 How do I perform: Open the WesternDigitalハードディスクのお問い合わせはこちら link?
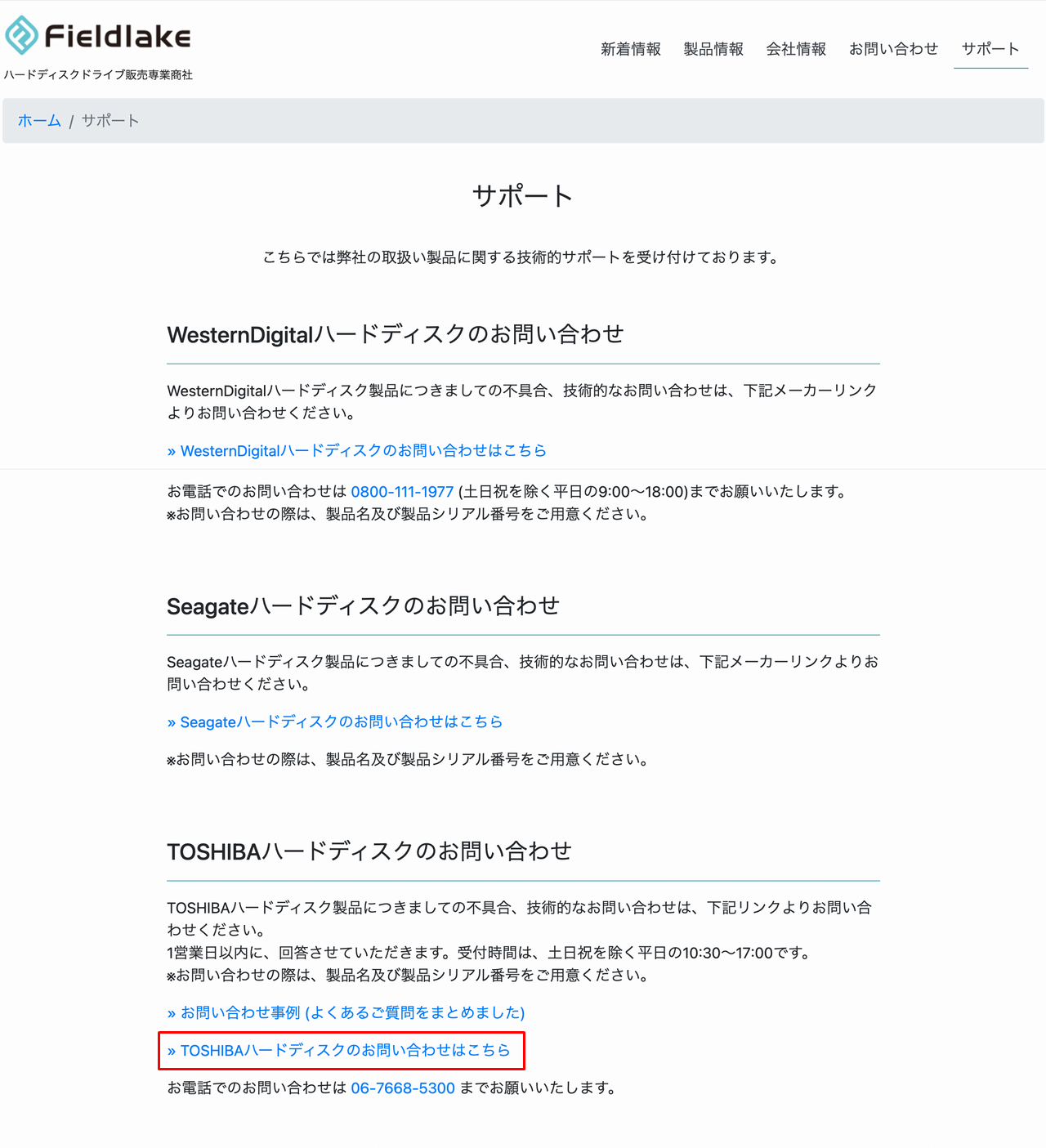[x=357, y=451]
